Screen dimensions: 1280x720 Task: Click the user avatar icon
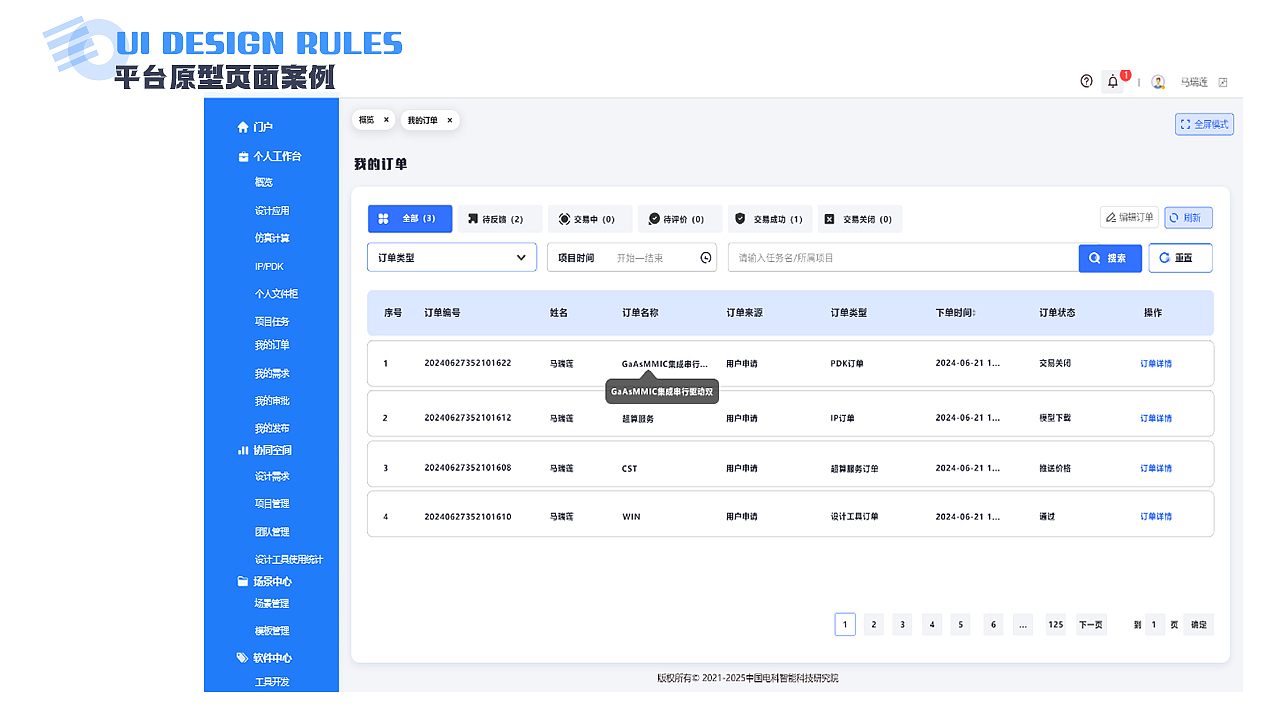[1158, 82]
